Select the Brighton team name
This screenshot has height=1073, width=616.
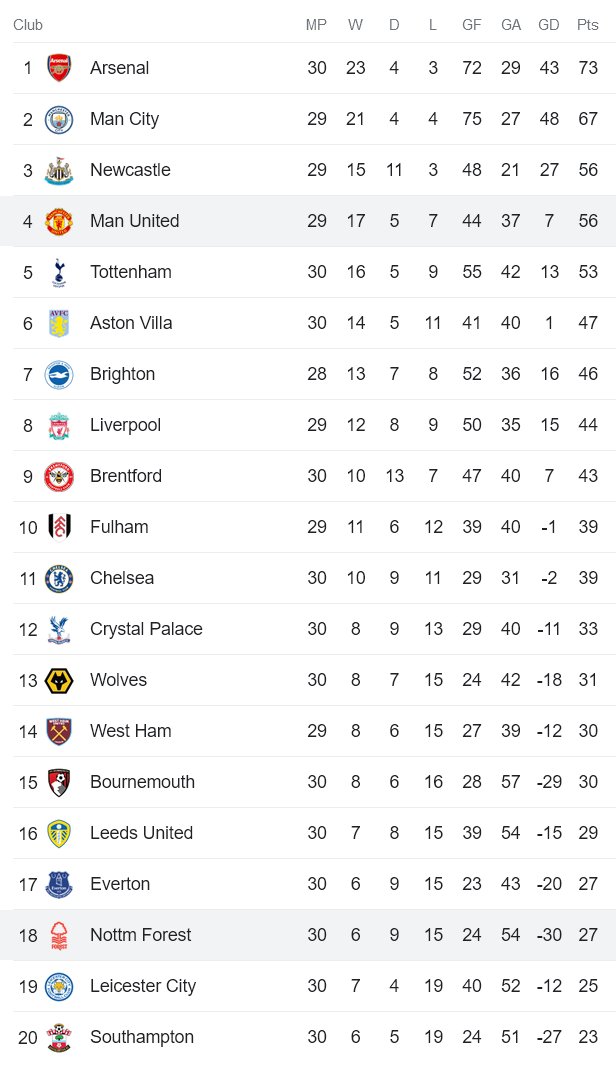(x=122, y=374)
